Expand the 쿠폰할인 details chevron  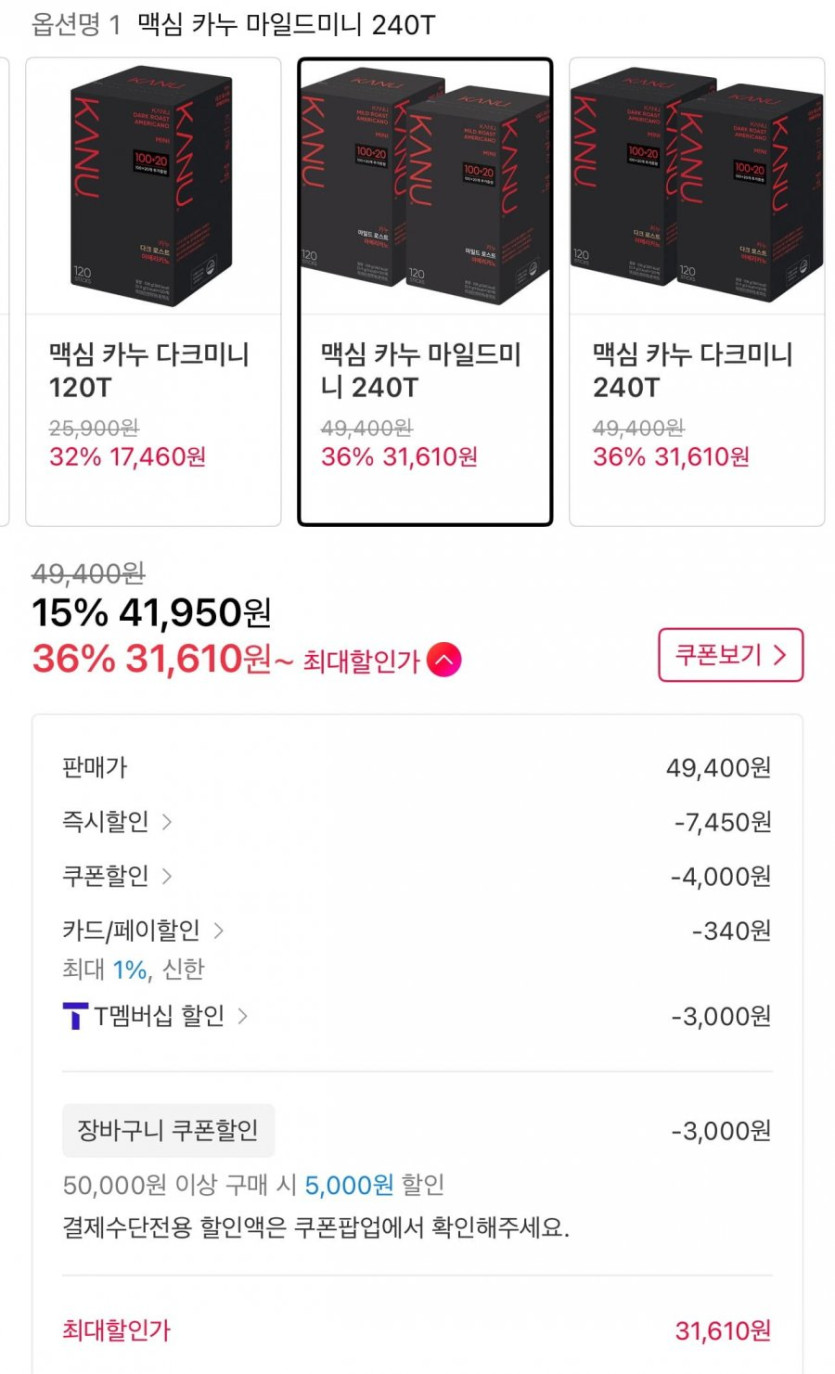(x=167, y=876)
